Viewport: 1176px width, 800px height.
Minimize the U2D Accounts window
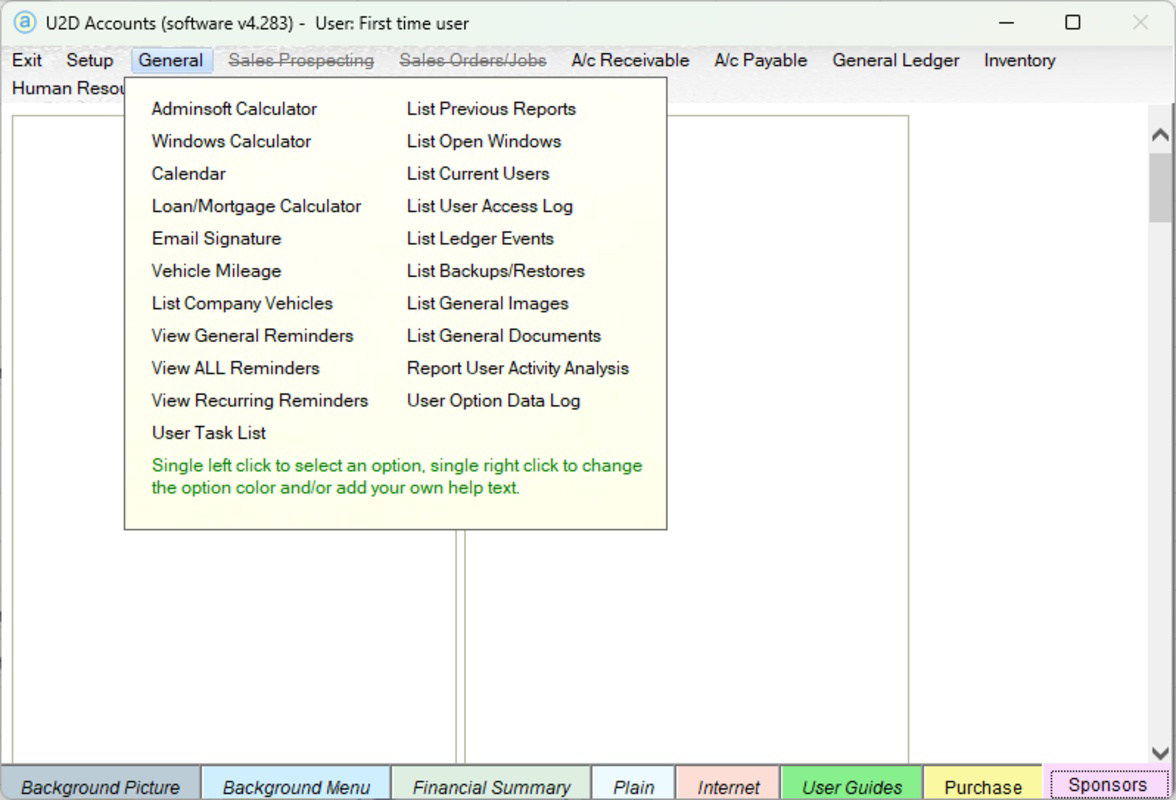pyautogui.click(x=1006, y=22)
